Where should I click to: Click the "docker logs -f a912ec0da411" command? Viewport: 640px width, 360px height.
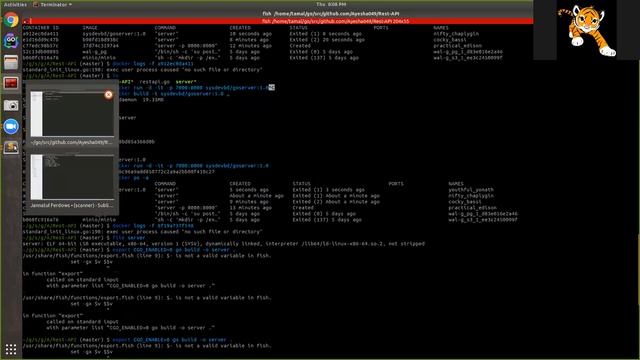point(153,64)
